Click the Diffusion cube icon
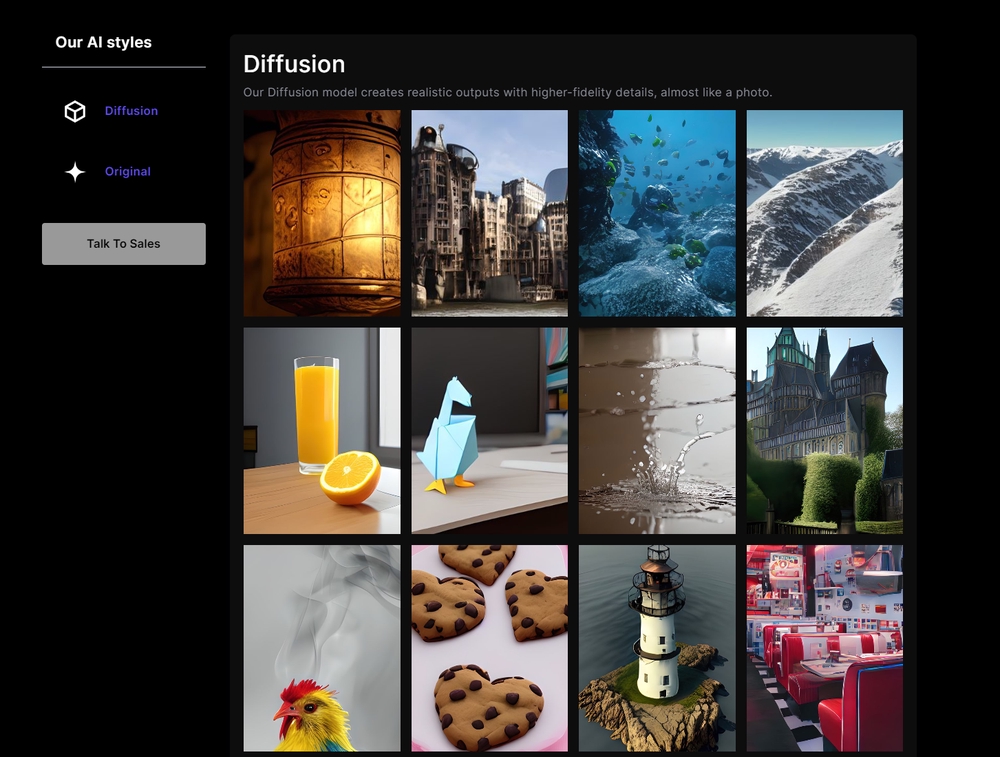Viewport: 1000px width, 757px height. click(75, 111)
